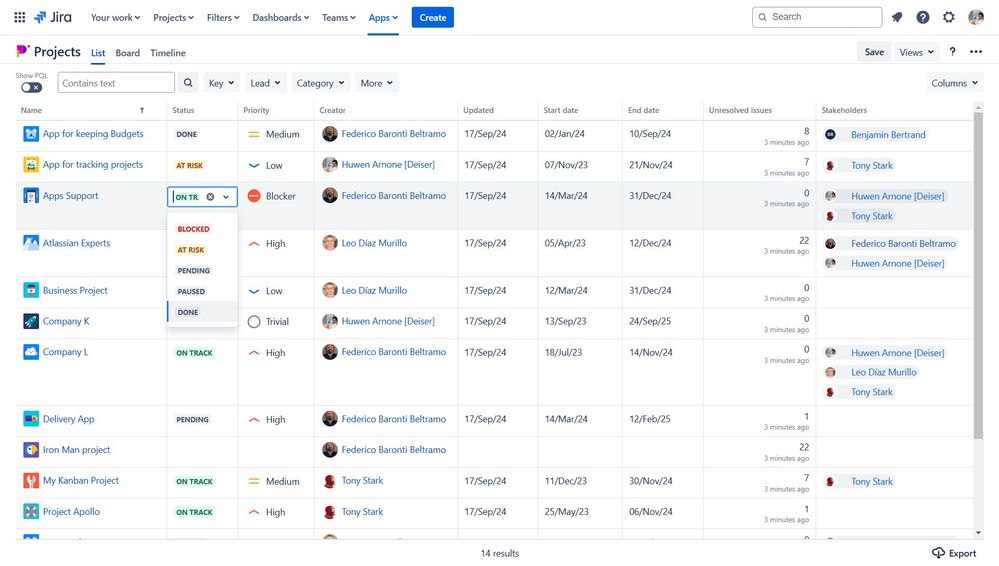Open the Delivery App project link
Image resolution: width=999 pixels, height=566 pixels.
coord(68,419)
